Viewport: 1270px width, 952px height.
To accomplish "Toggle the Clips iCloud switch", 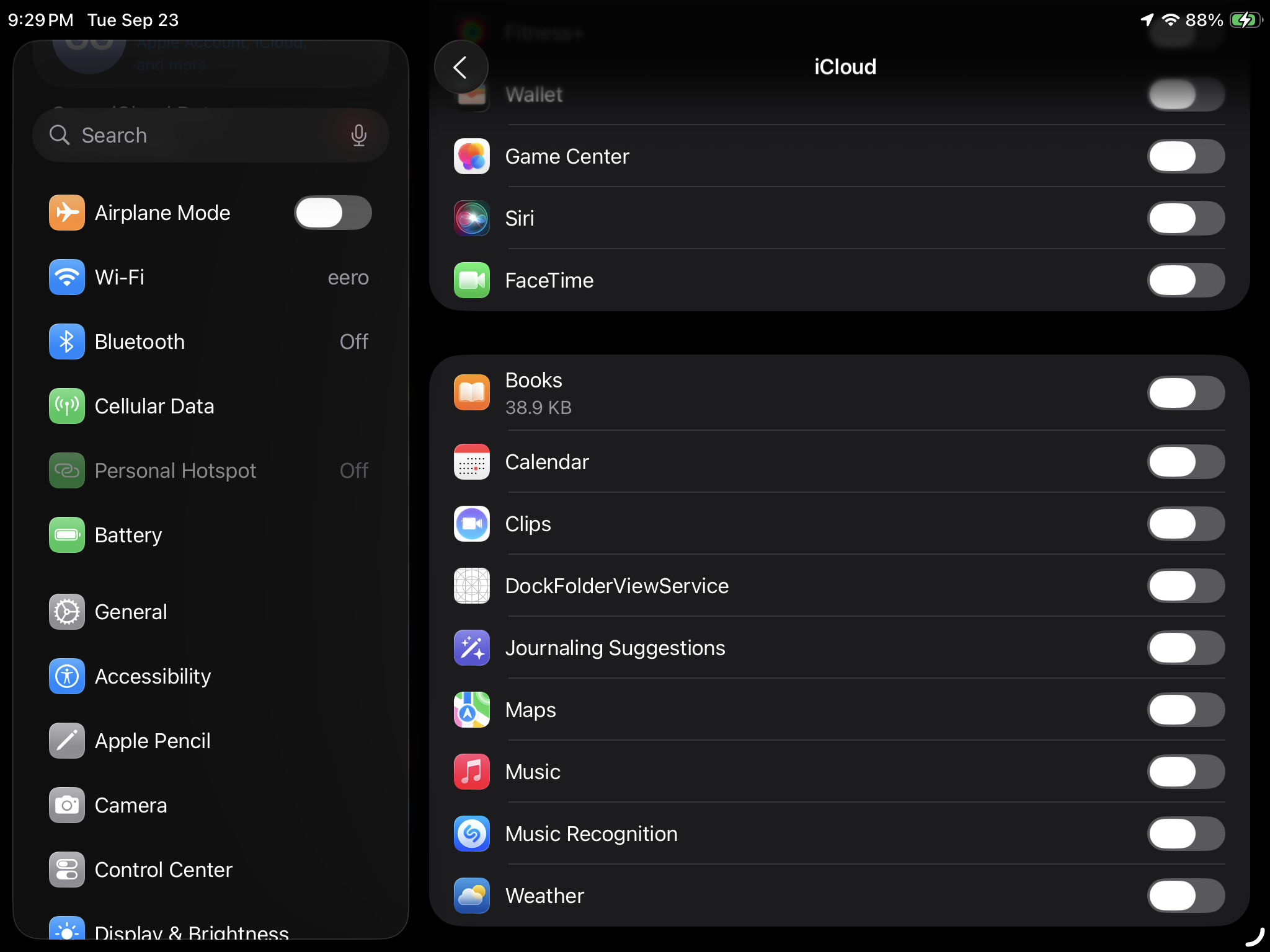I will [x=1185, y=524].
